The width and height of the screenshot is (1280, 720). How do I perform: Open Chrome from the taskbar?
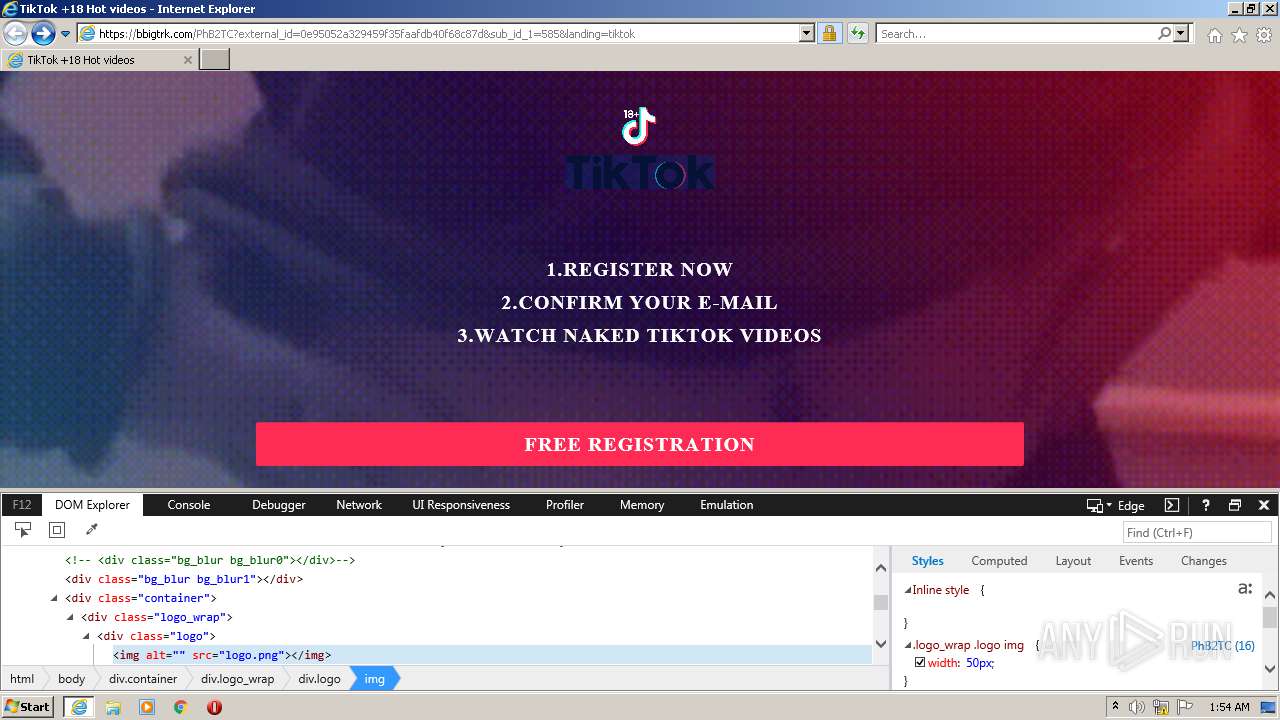point(180,707)
